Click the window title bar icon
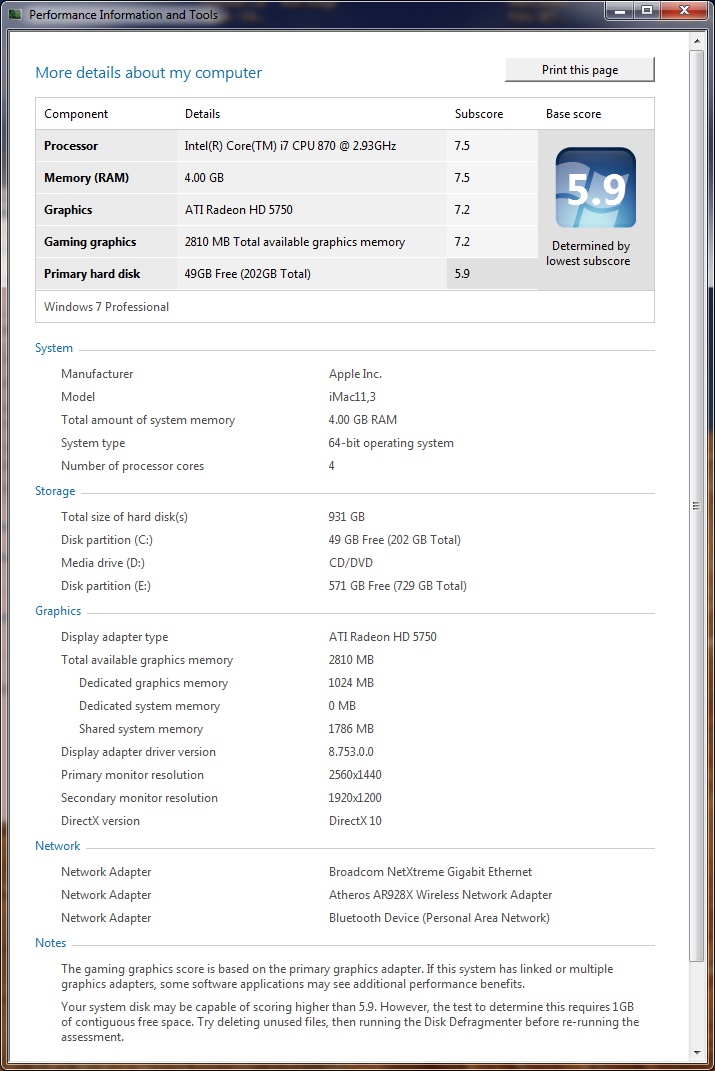 tap(16, 14)
